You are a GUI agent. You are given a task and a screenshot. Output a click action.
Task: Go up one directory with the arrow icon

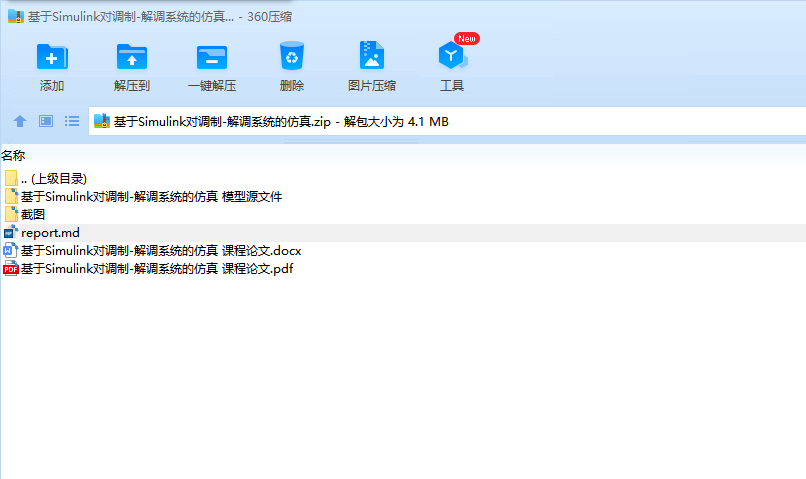click(20, 121)
